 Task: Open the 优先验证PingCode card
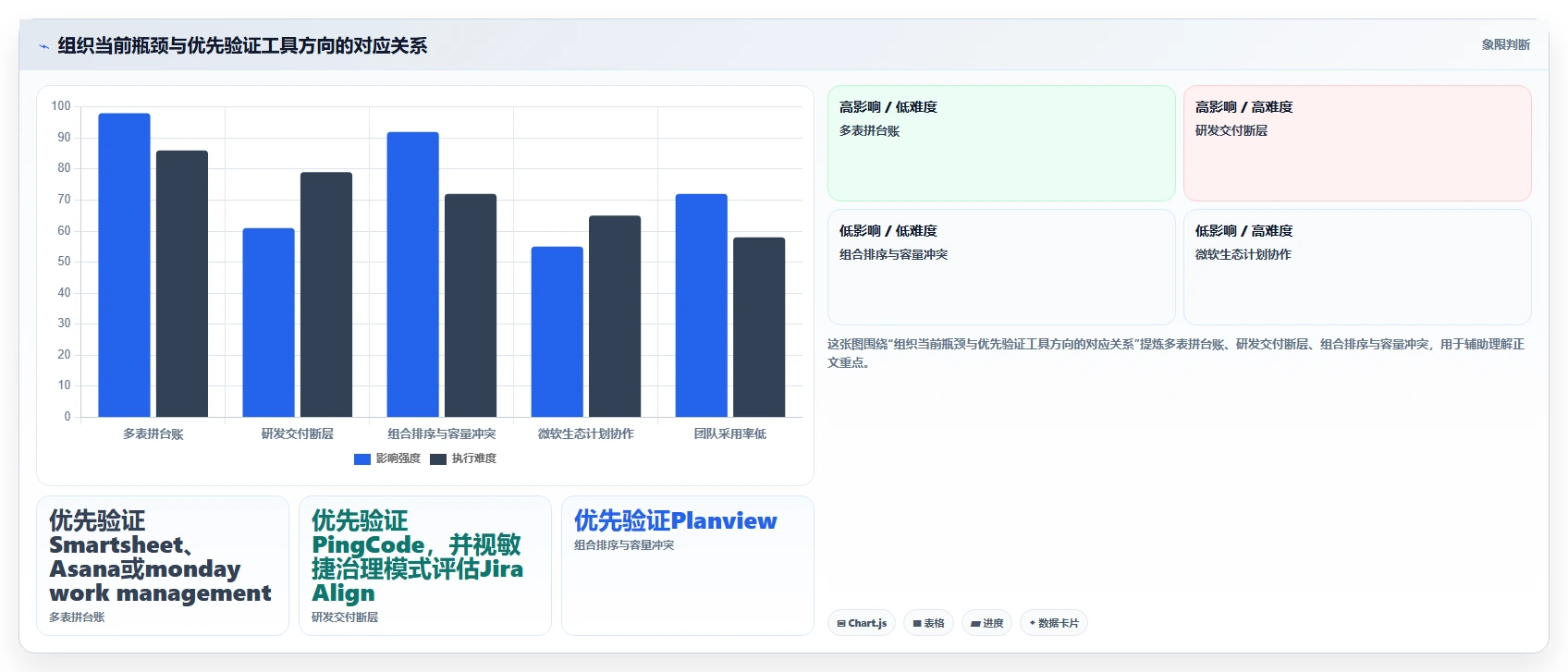click(425, 566)
